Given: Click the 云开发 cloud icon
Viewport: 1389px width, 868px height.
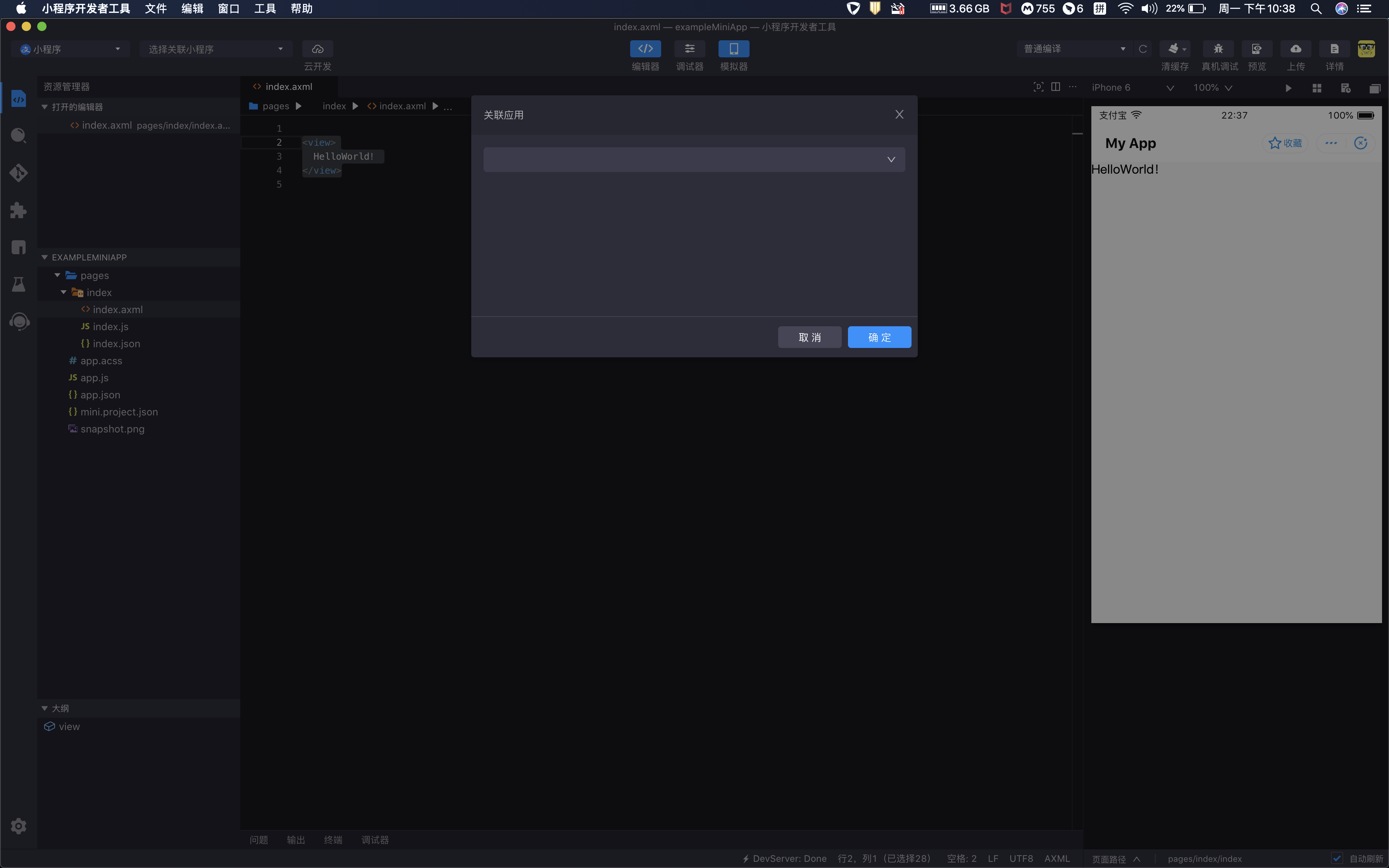Looking at the screenshot, I should tap(317, 49).
